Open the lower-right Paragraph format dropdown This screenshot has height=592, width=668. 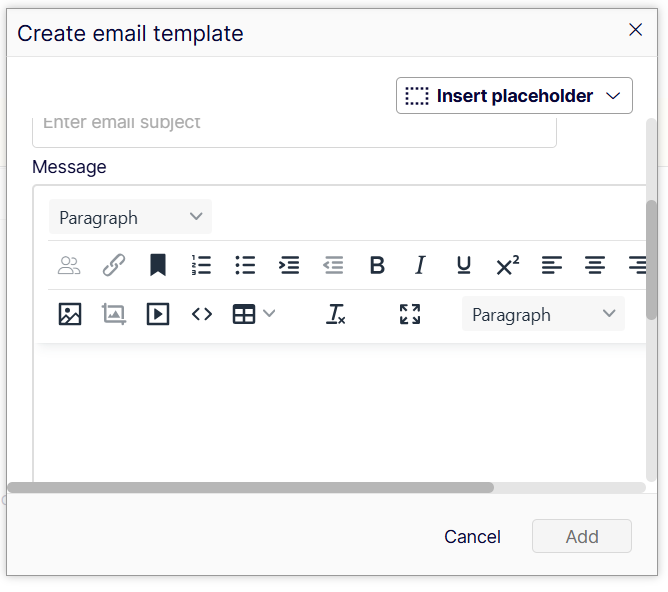click(543, 314)
